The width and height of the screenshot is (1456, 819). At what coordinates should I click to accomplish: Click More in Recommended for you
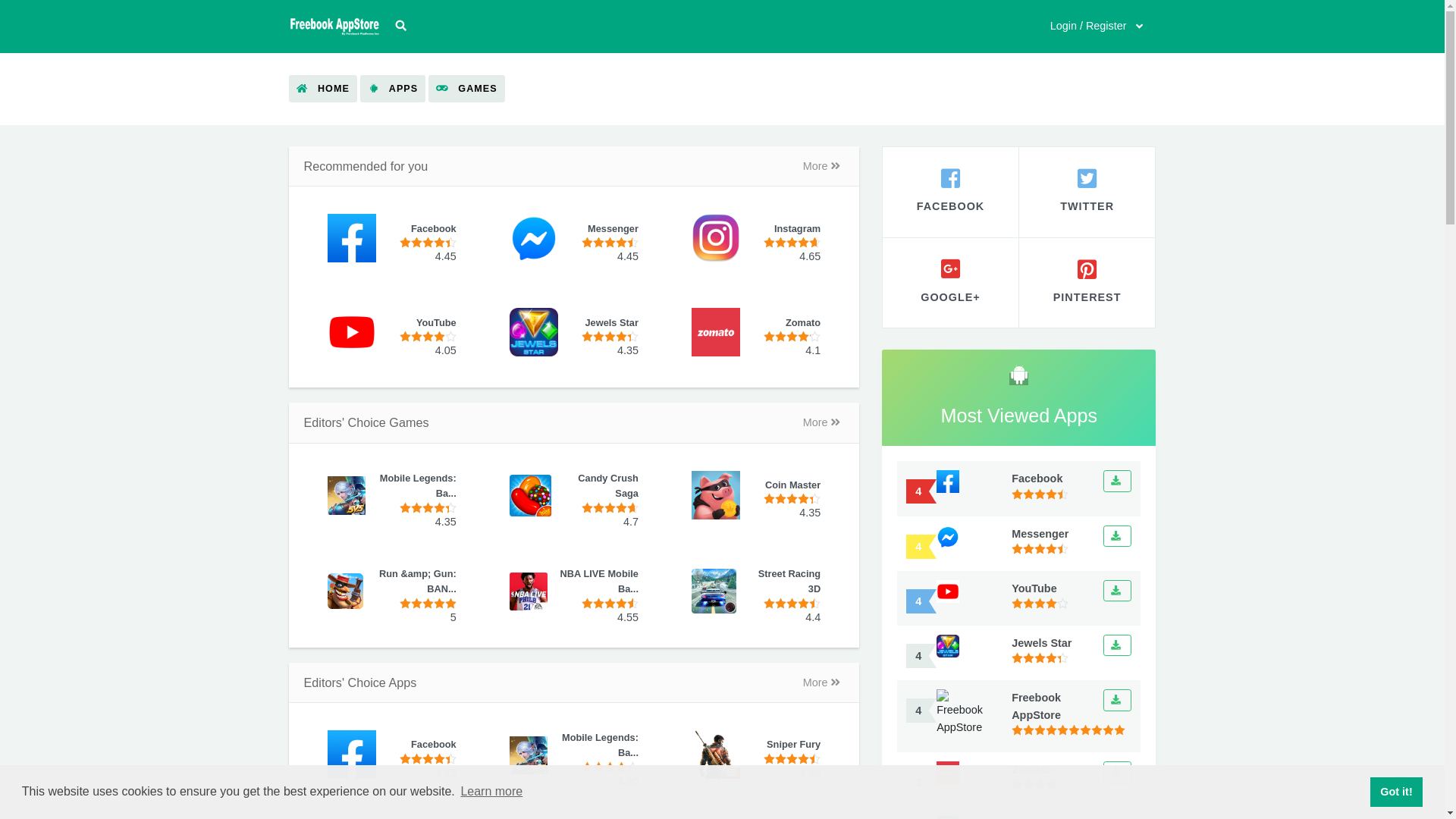coord(821,166)
